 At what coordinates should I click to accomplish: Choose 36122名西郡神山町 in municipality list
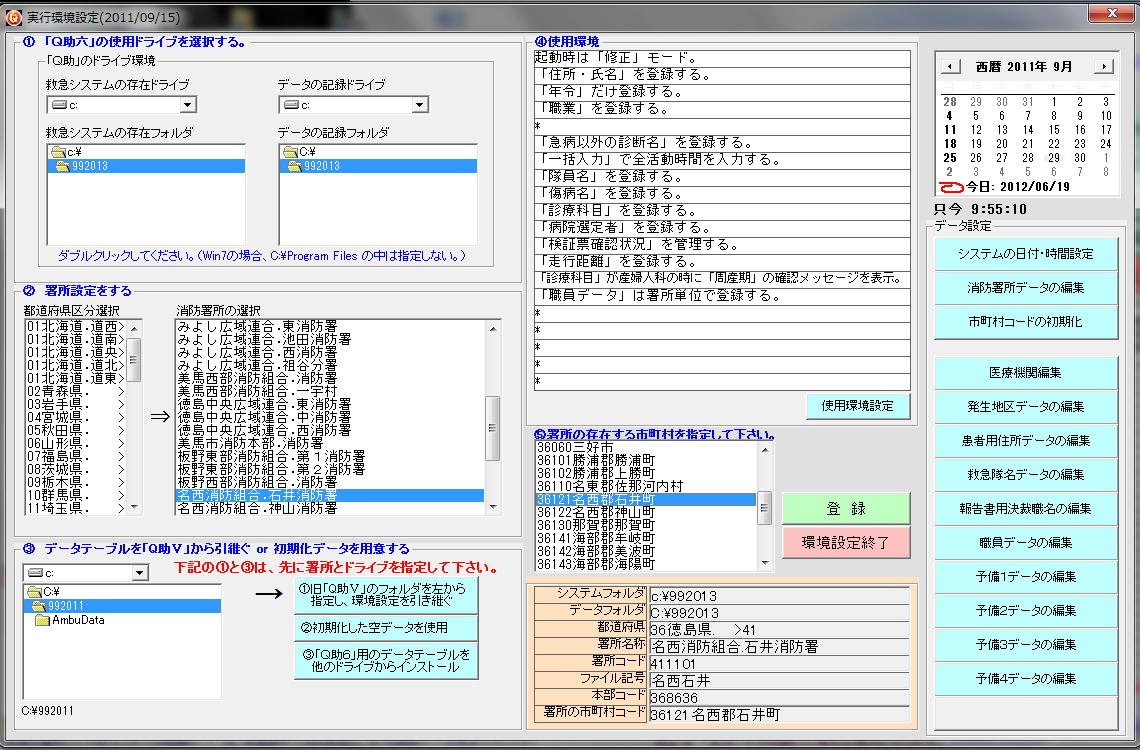(x=594, y=512)
